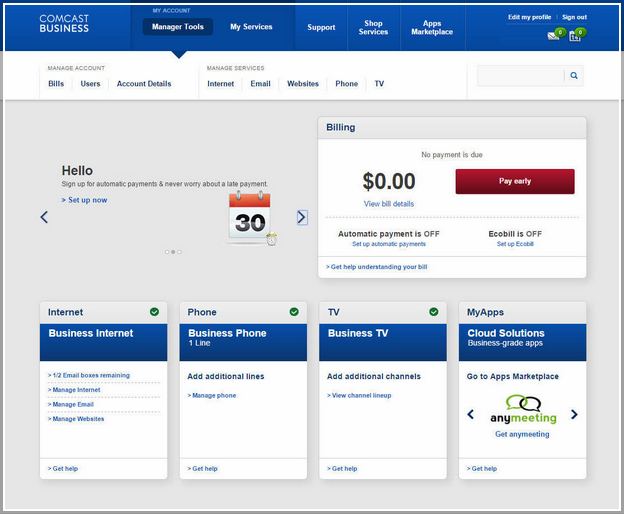Click Add additional channels
Screen dimensions: 624x514
point(374,376)
